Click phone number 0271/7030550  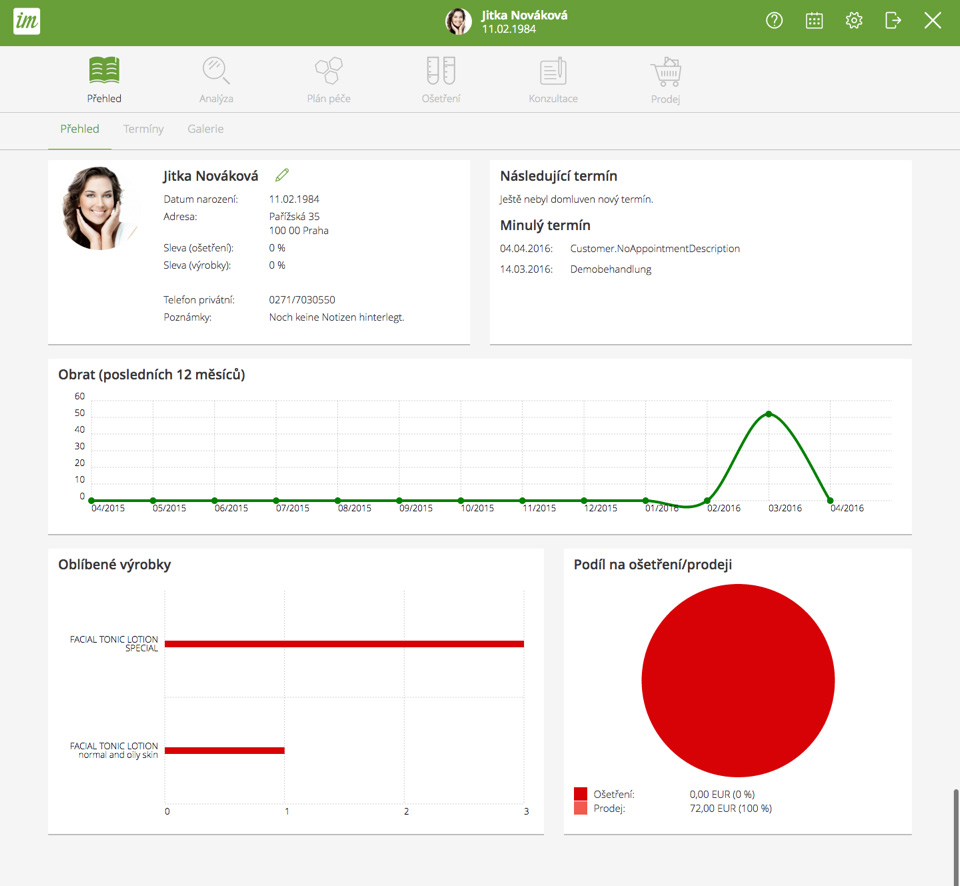[x=302, y=300]
